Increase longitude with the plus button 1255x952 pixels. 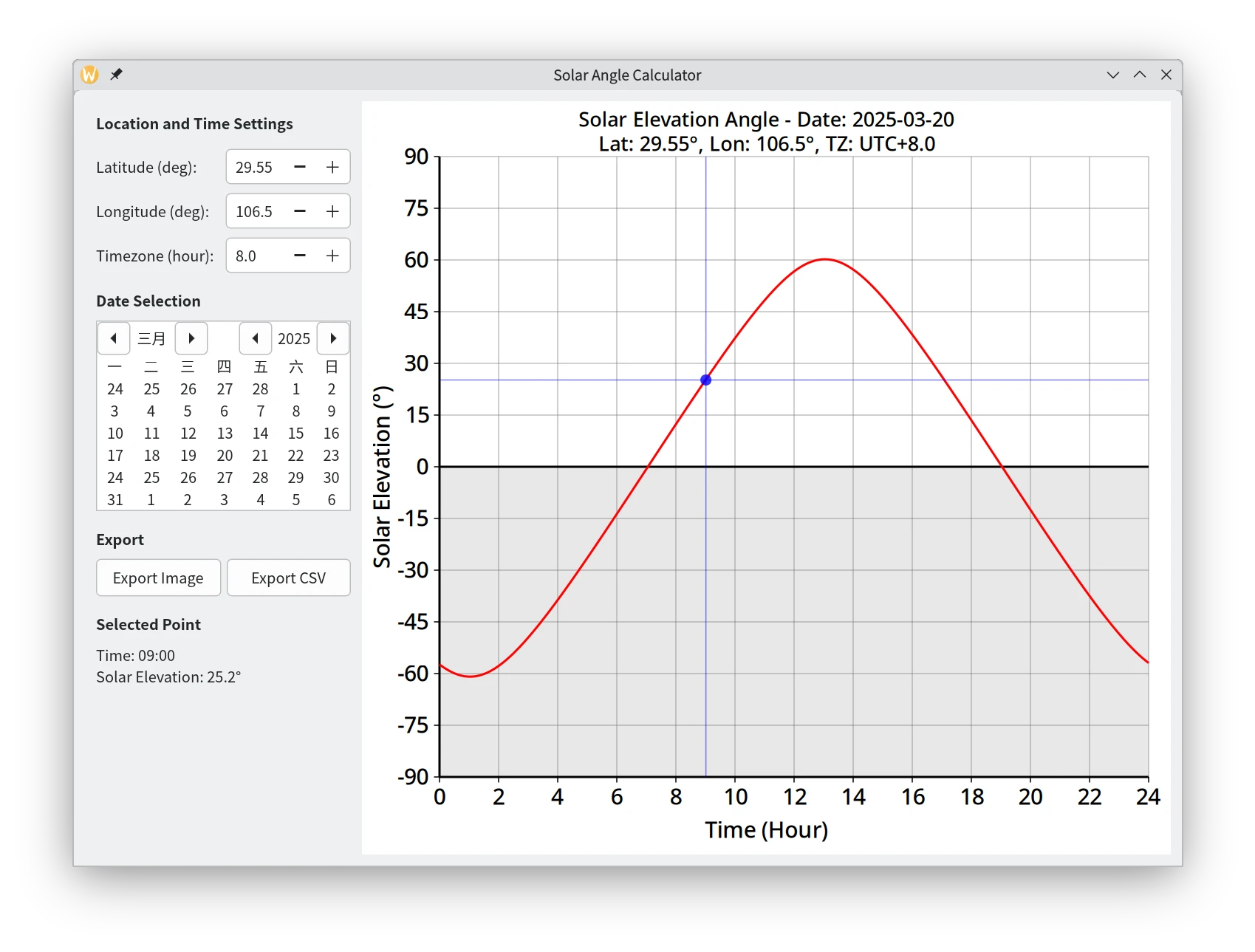click(x=332, y=211)
